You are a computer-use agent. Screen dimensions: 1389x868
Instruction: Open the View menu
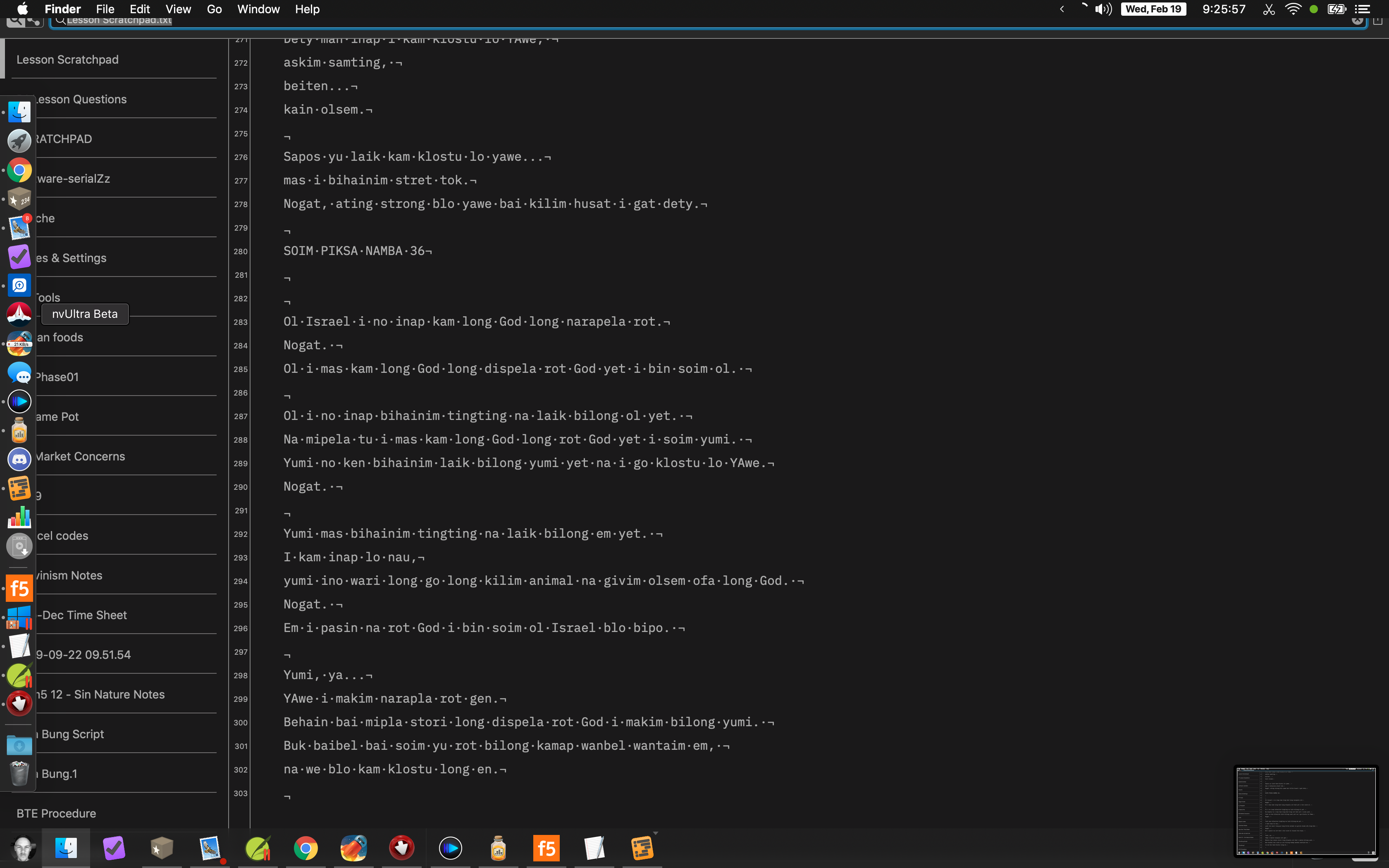(178, 9)
